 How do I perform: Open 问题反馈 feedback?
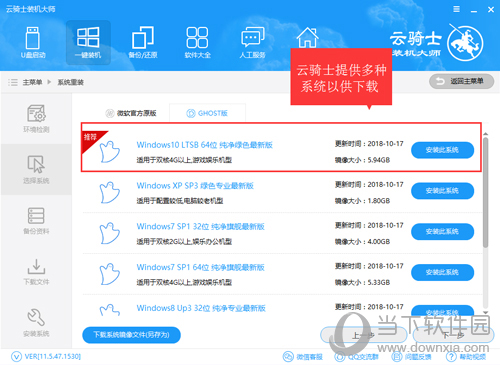[x=411, y=357]
